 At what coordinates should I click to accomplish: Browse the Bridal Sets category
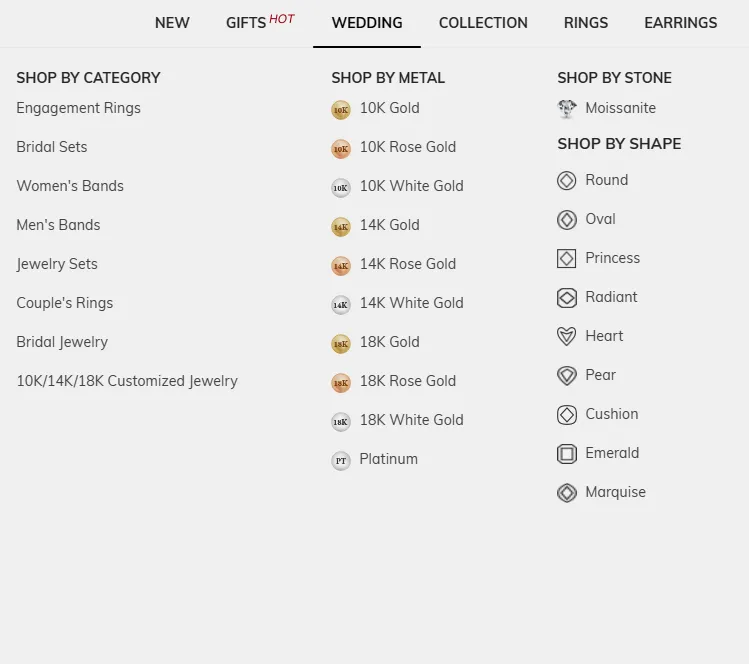52,147
